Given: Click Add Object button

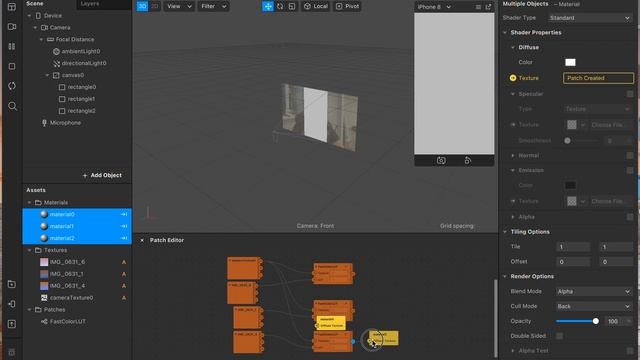Looking at the screenshot, I should point(102,175).
